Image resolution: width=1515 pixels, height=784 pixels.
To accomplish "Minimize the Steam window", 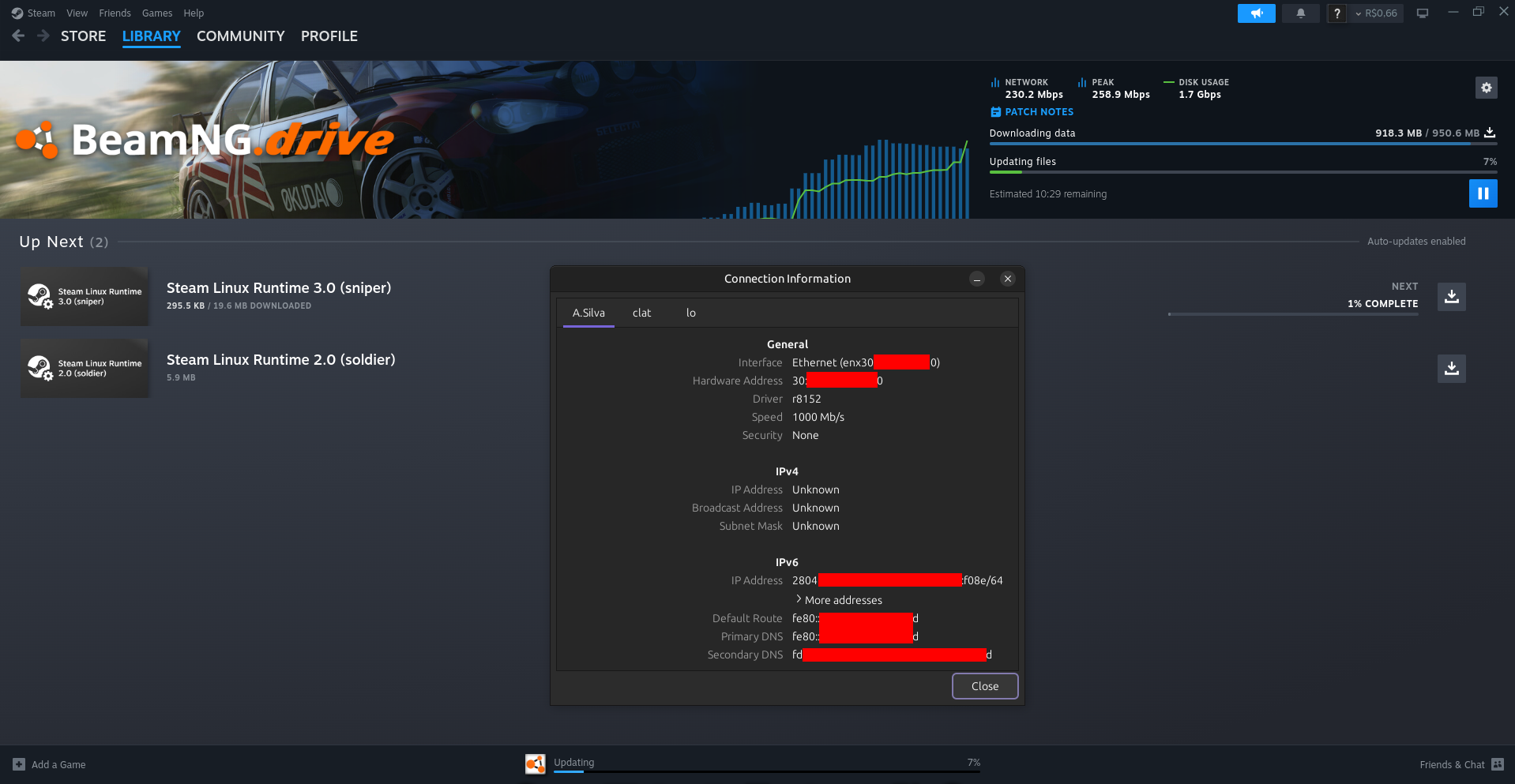I will 1453,12.
